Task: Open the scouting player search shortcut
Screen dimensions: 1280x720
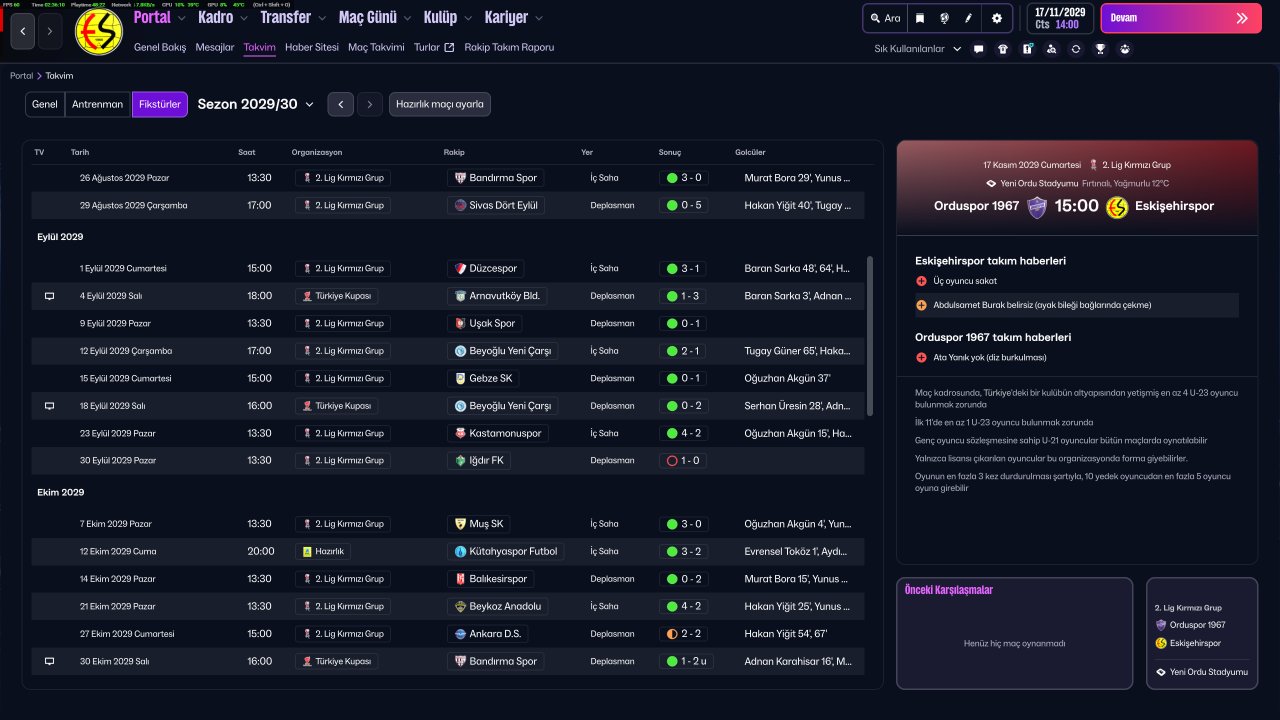Action: (1051, 48)
